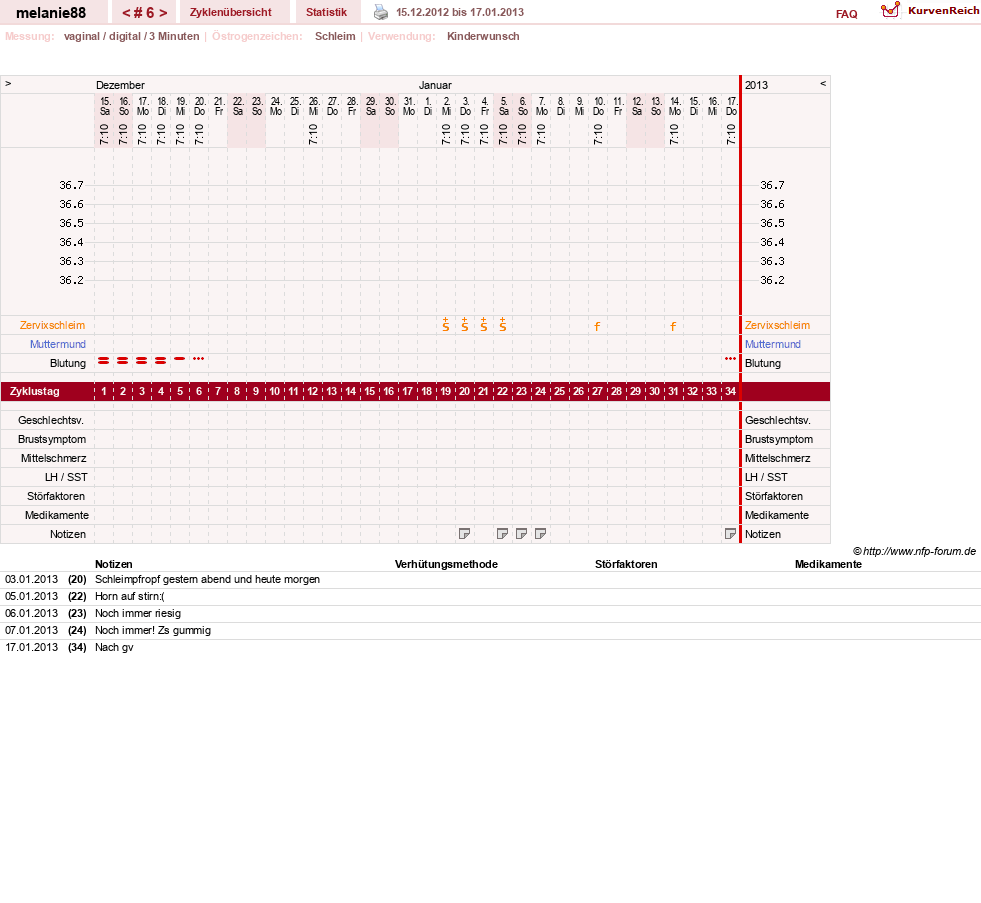Screen dimensions: 981x903
Task: Click S+ mucus symbol on 4 January
Action: coord(484,324)
